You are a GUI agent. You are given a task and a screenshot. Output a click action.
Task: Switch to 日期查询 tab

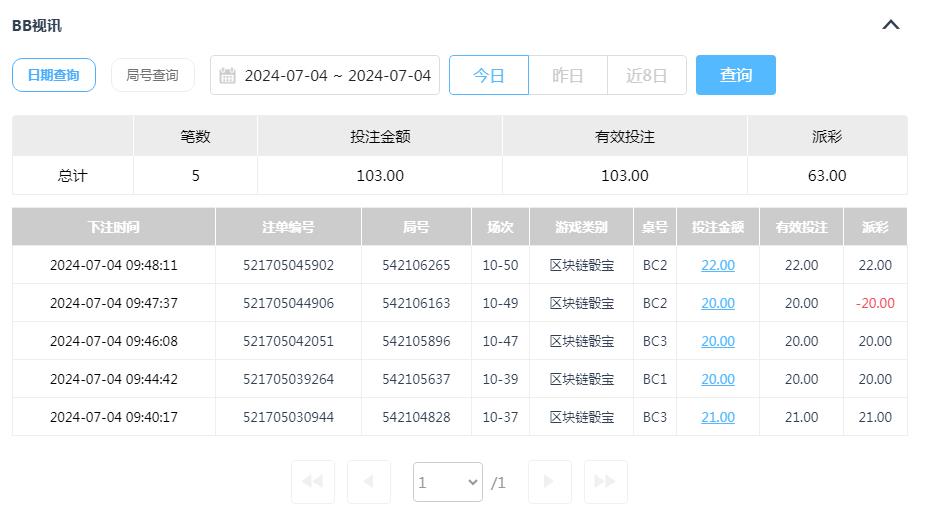click(x=54, y=75)
